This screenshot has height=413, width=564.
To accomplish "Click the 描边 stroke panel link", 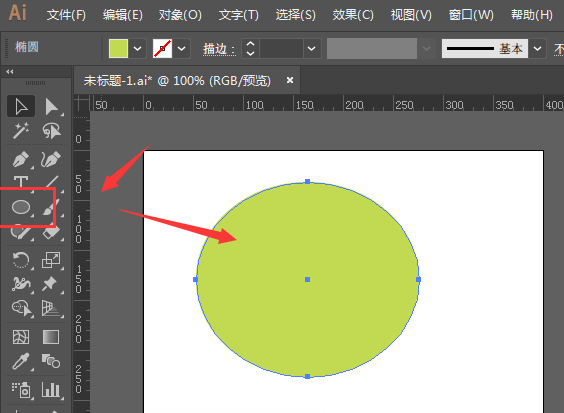I will (x=219, y=49).
